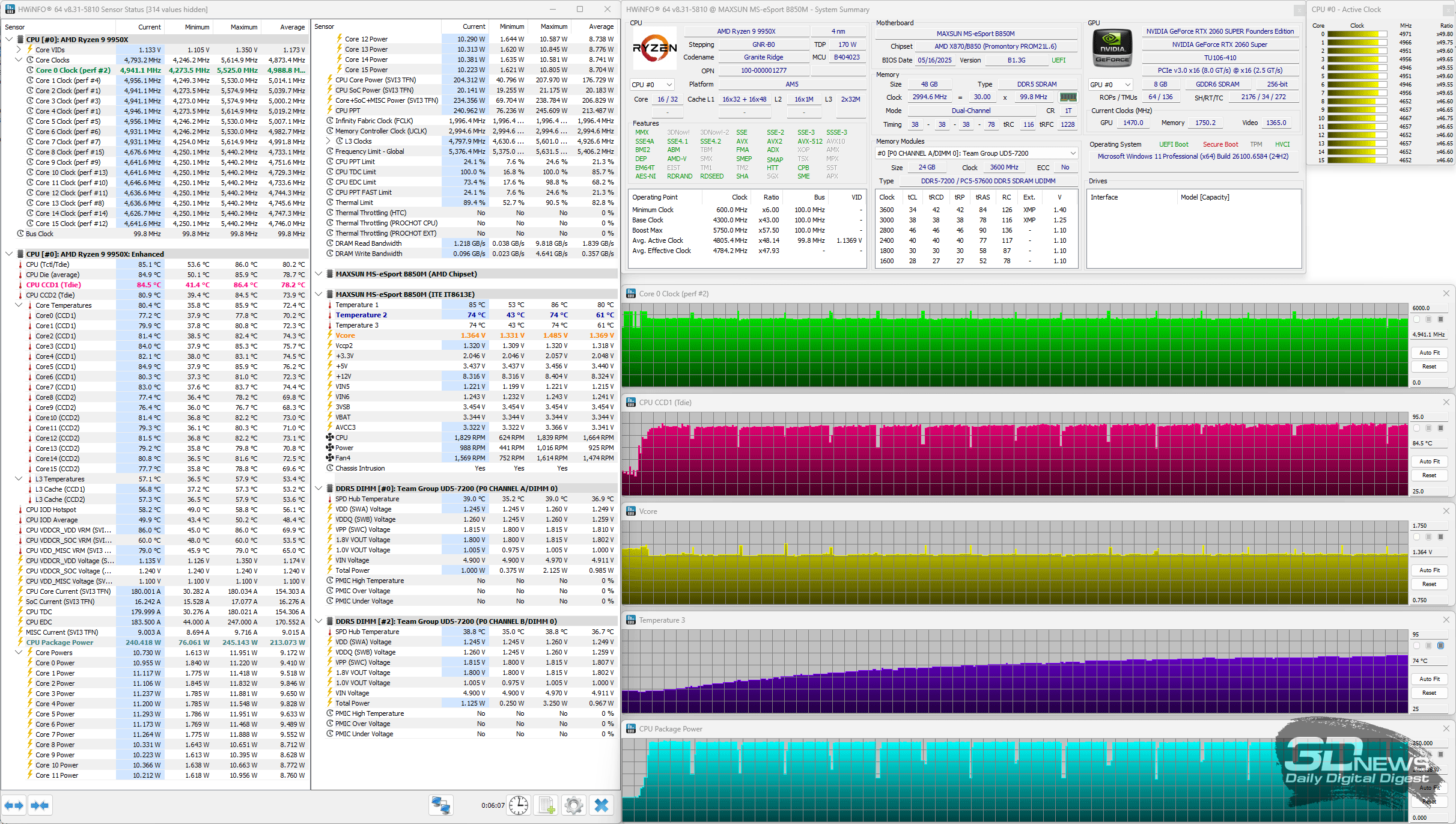Screen dimensions: 1456x824
Task: Click the memory icon of DDR5 DIMM [#0] header
Action: point(329,489)
